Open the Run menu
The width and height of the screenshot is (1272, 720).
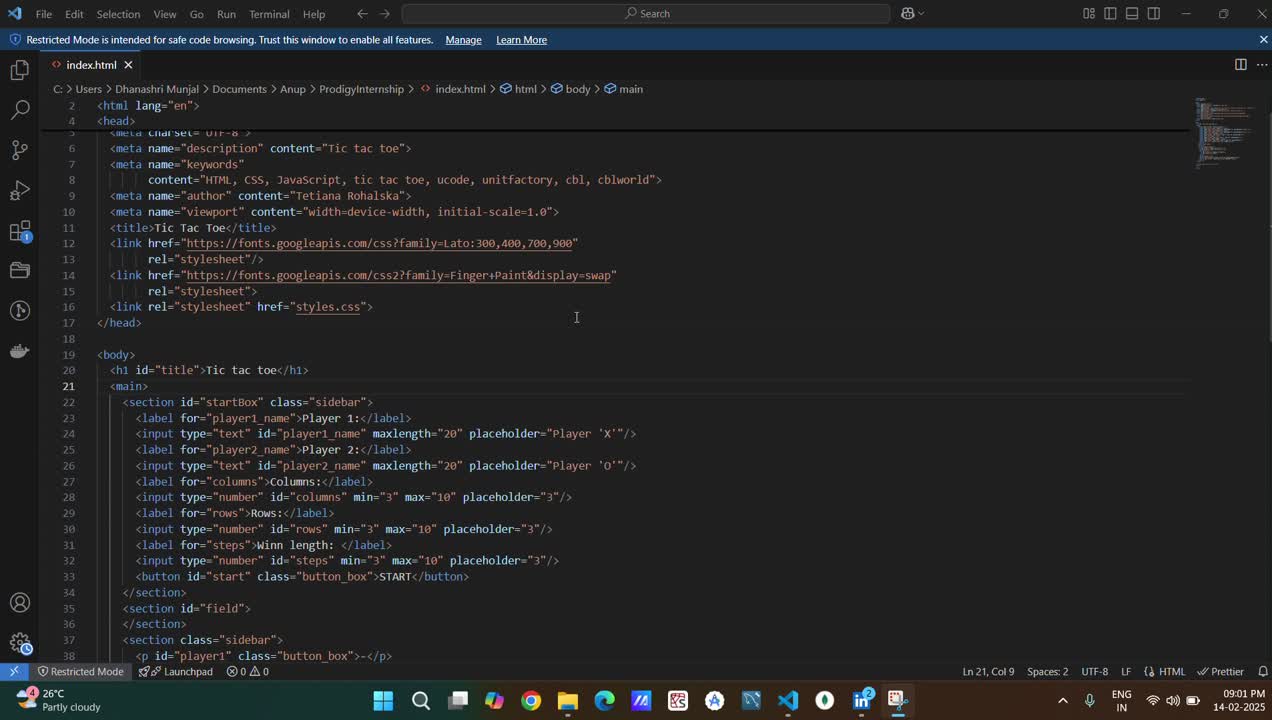click(226, 14)
